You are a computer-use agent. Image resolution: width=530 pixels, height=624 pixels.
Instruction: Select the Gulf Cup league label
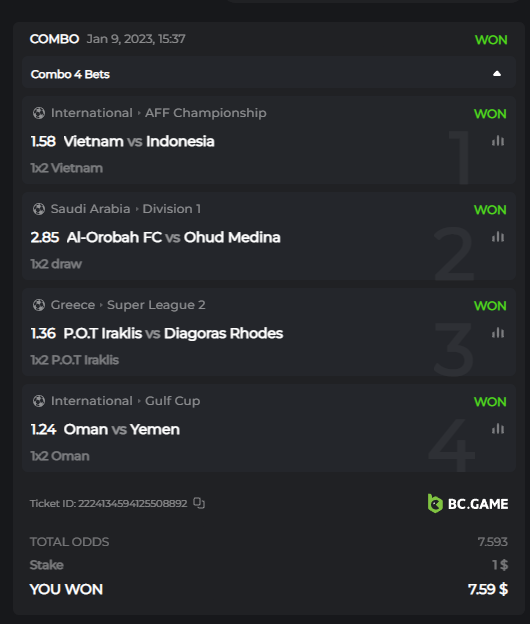tap(172, 401)
